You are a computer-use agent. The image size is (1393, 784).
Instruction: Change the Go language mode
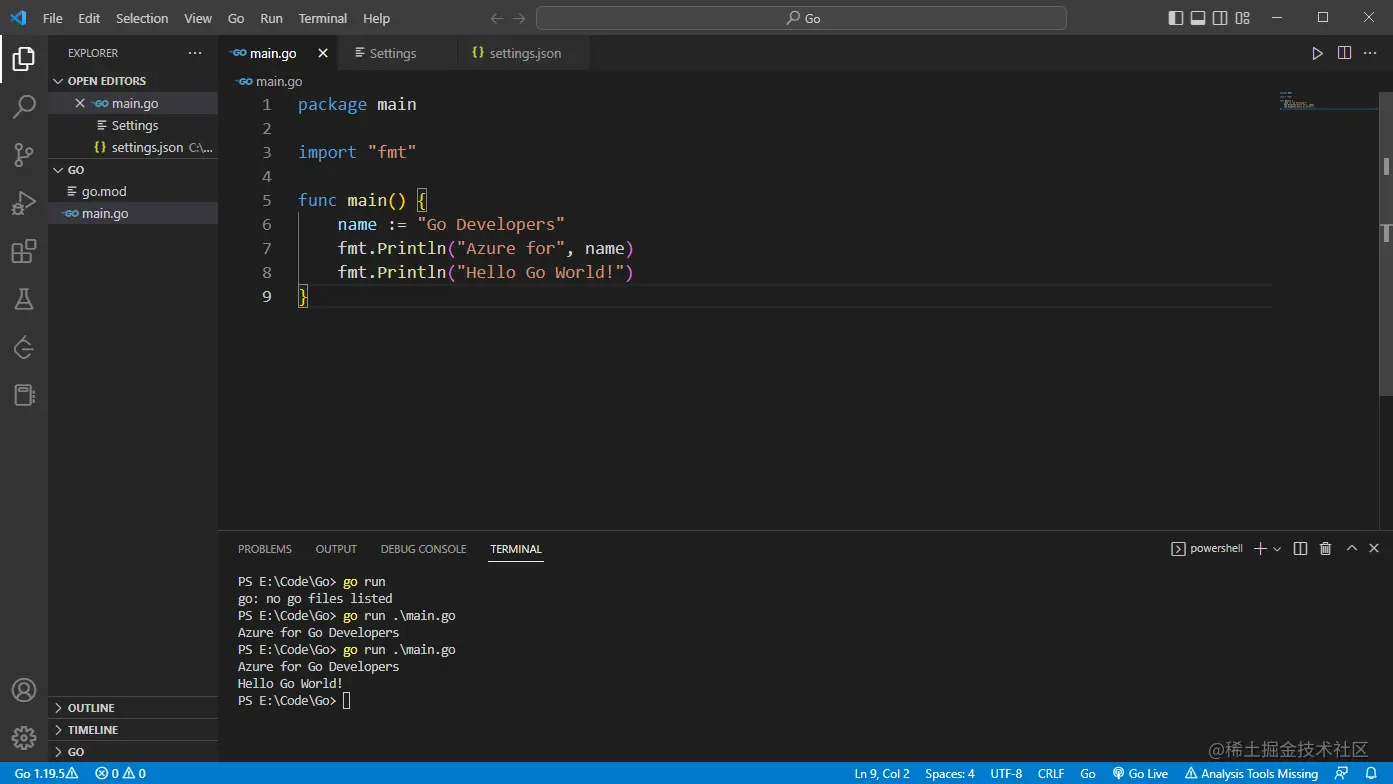coord(1088,773)
